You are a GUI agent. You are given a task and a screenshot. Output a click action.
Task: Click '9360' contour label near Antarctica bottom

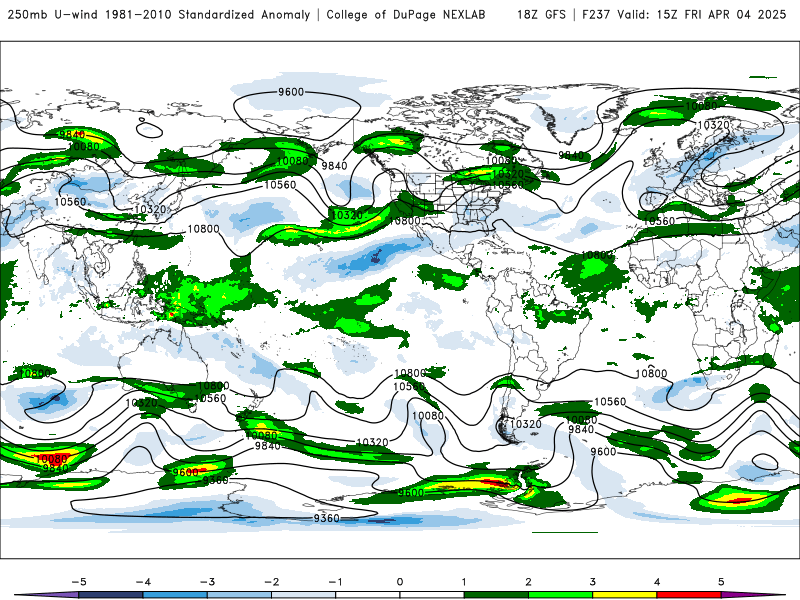(x=327, y=518)
